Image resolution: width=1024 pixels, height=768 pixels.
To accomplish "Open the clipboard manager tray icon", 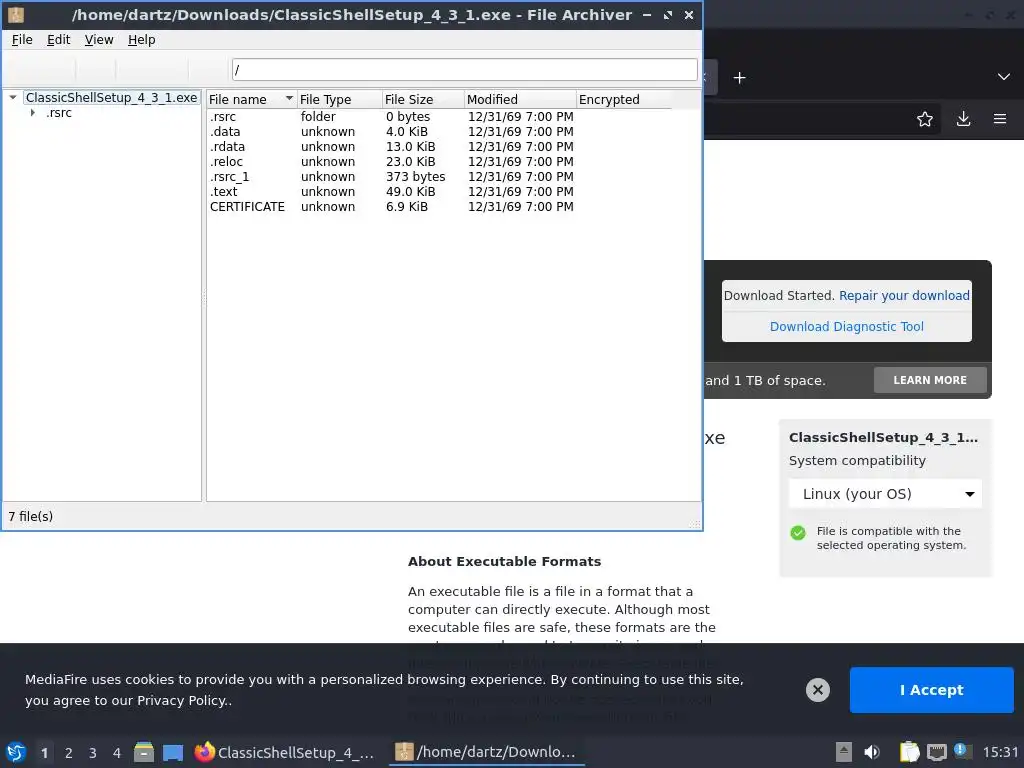I will 909,752.
